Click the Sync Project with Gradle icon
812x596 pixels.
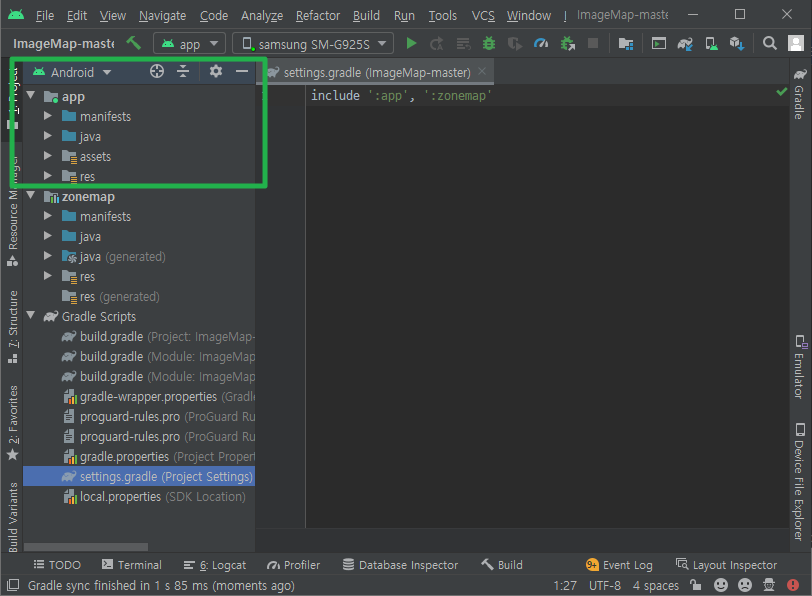(685, 44)
